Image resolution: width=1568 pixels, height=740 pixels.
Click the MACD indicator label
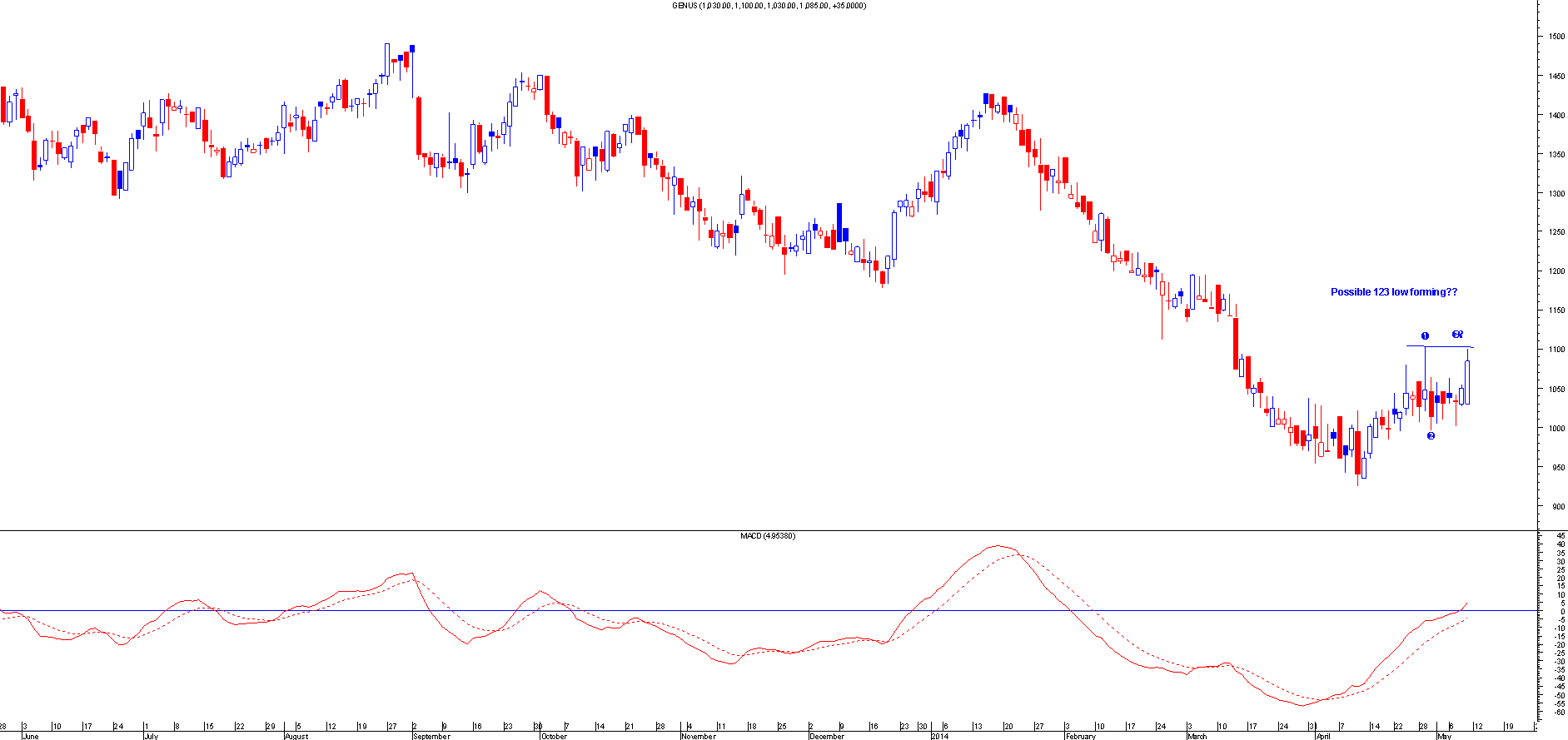[767, 536]
